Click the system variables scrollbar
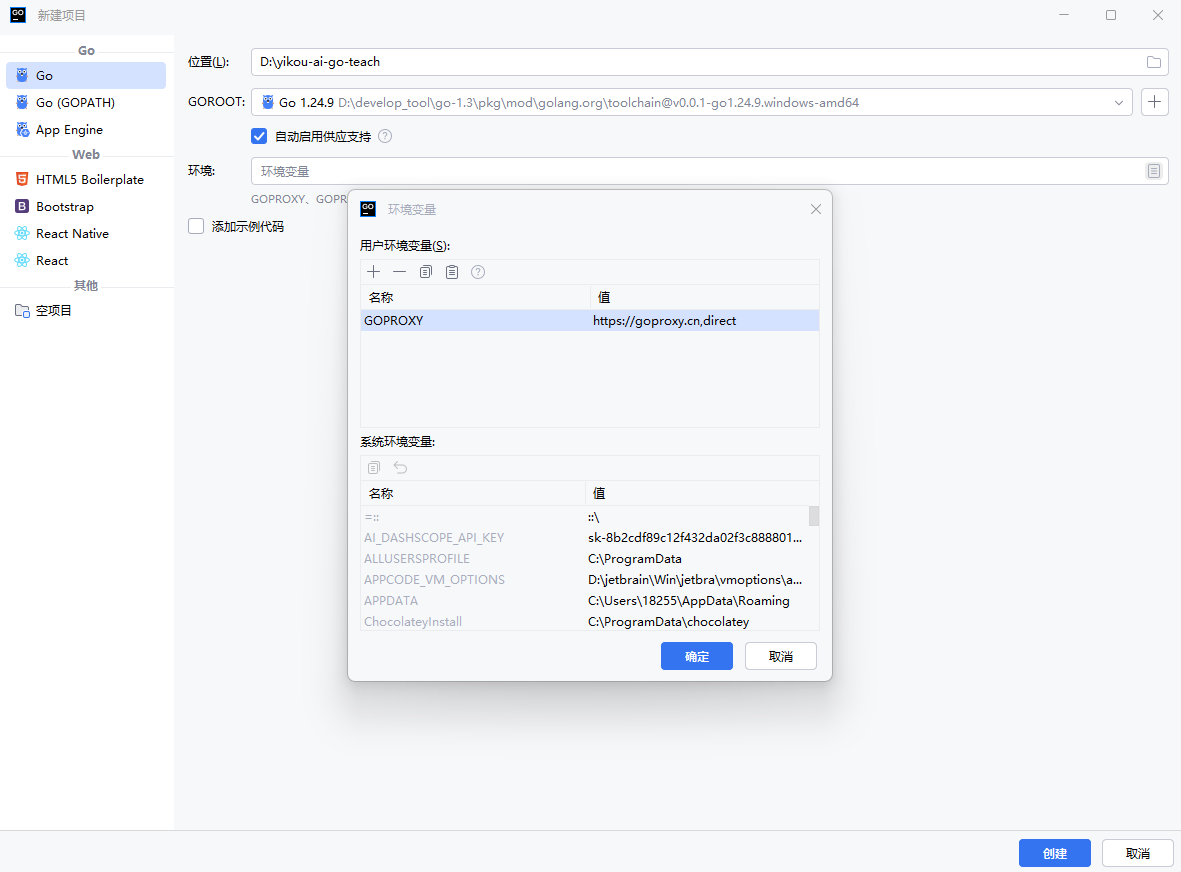This screenshot has width=1181, height=872. point(813,516)
